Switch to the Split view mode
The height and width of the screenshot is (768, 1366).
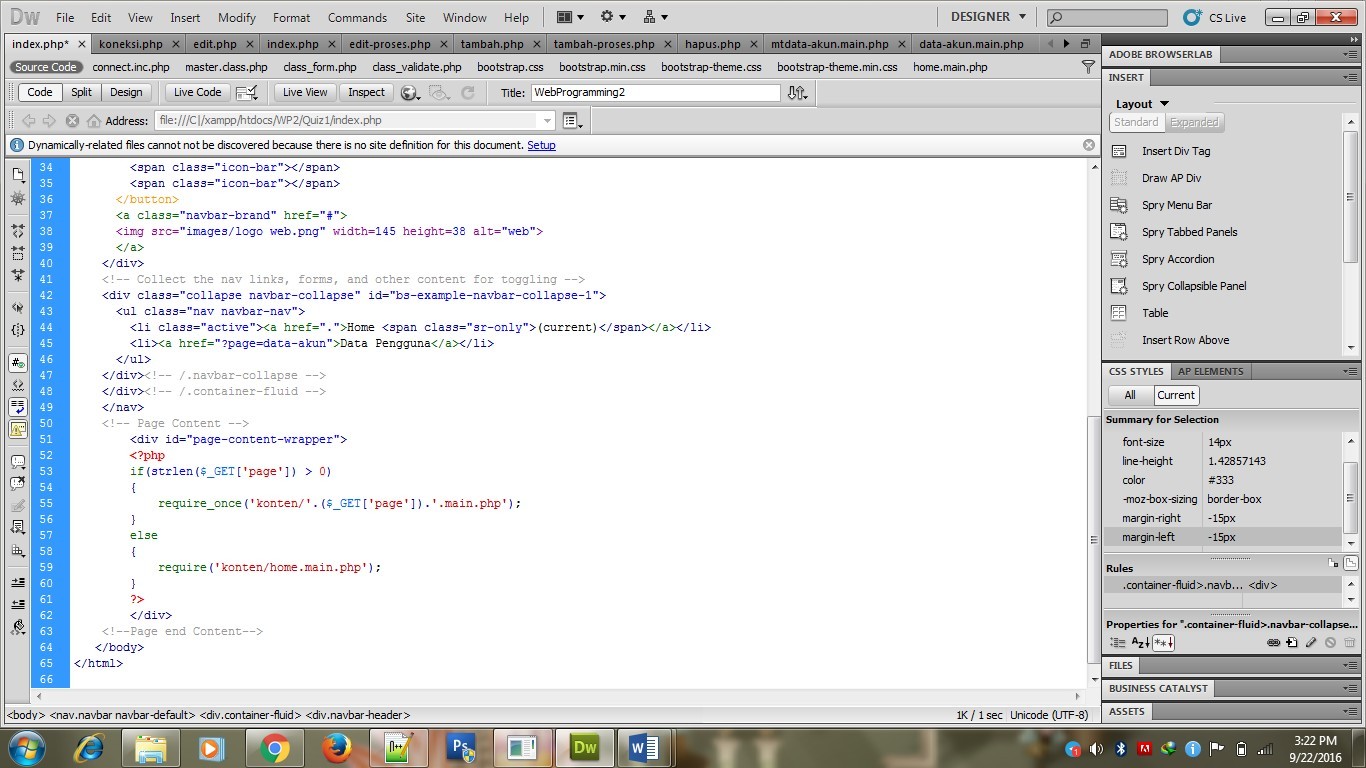[x=81, y=92]
